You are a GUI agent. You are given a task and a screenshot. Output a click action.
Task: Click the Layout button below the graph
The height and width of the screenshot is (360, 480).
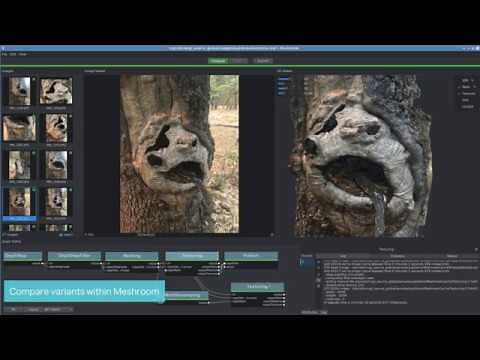pos(33,309)
